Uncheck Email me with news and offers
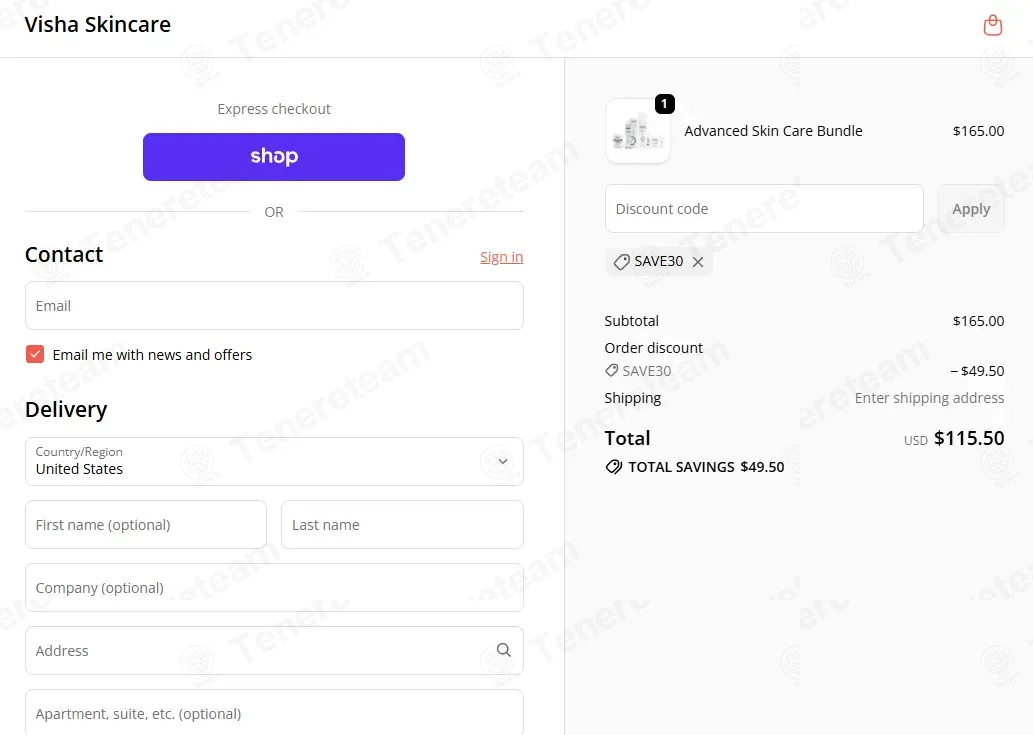1033x735 pixels. 35,354
